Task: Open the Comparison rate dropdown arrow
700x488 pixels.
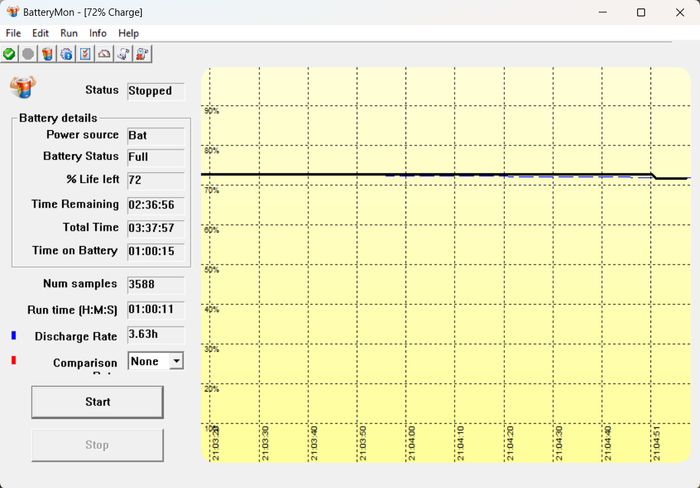Action: (x=176, y=361)
